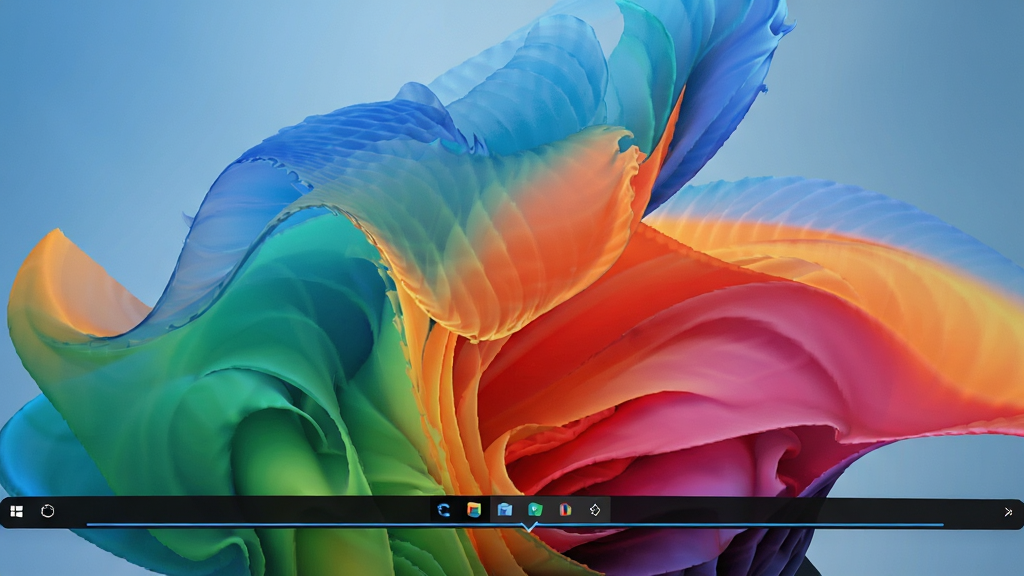Launch the blue swirl Edge browser icon
Viewport: 1024px width, 576px height.
pyautogui.click(x=443, y=510)
